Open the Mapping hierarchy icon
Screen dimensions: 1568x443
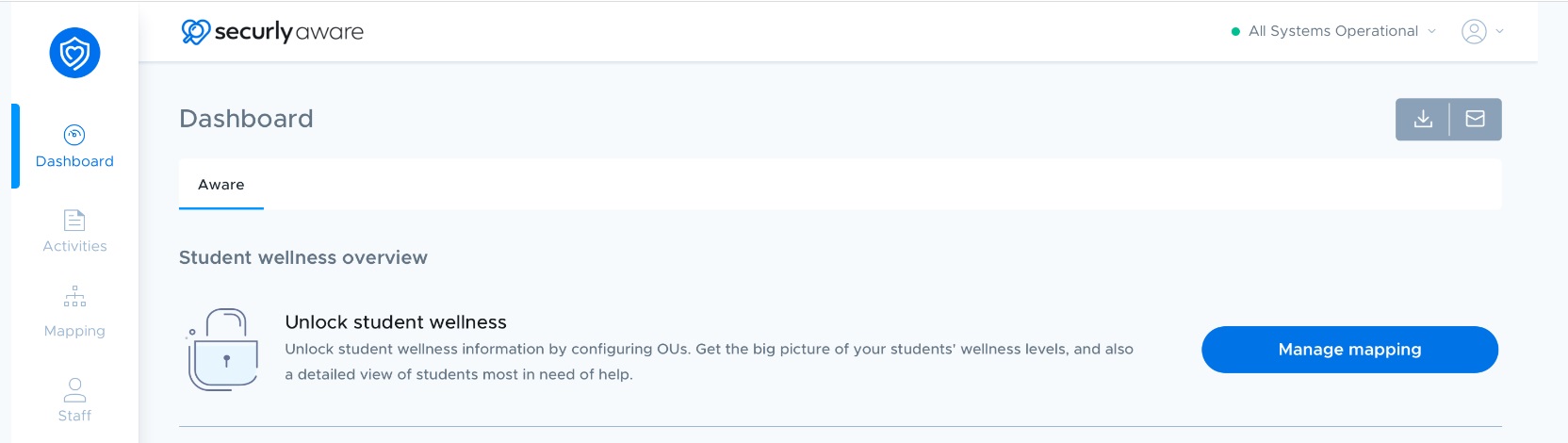pos(74,296)
